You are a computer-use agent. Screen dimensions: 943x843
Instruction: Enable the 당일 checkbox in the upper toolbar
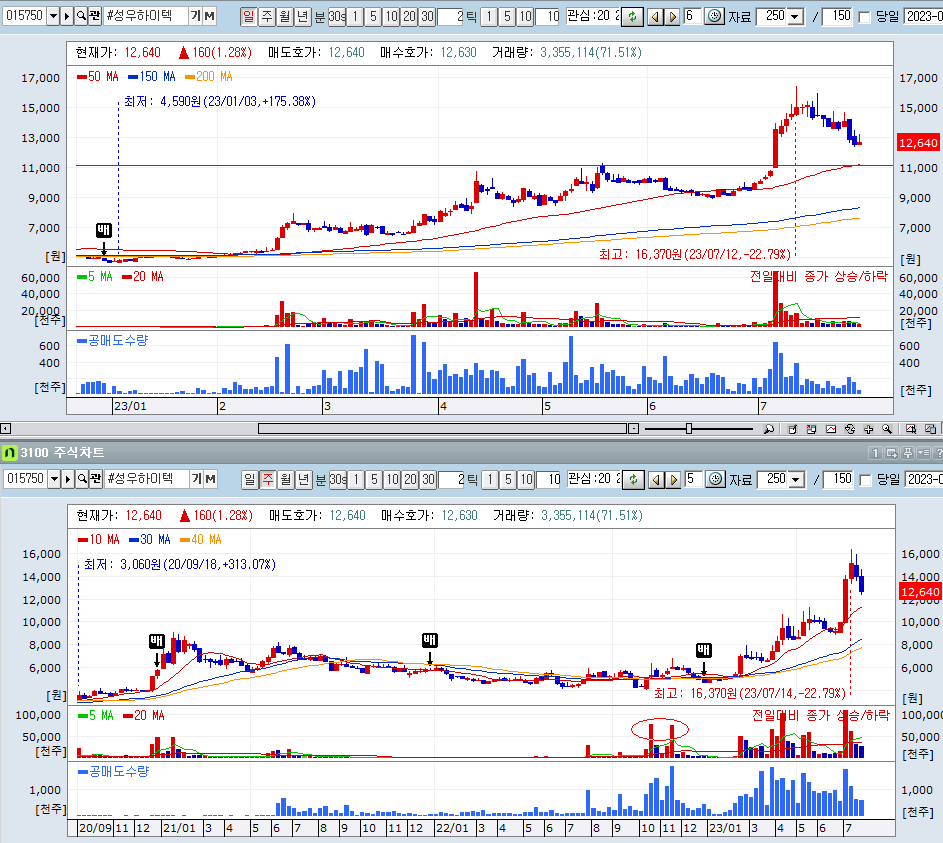(865, 17)
